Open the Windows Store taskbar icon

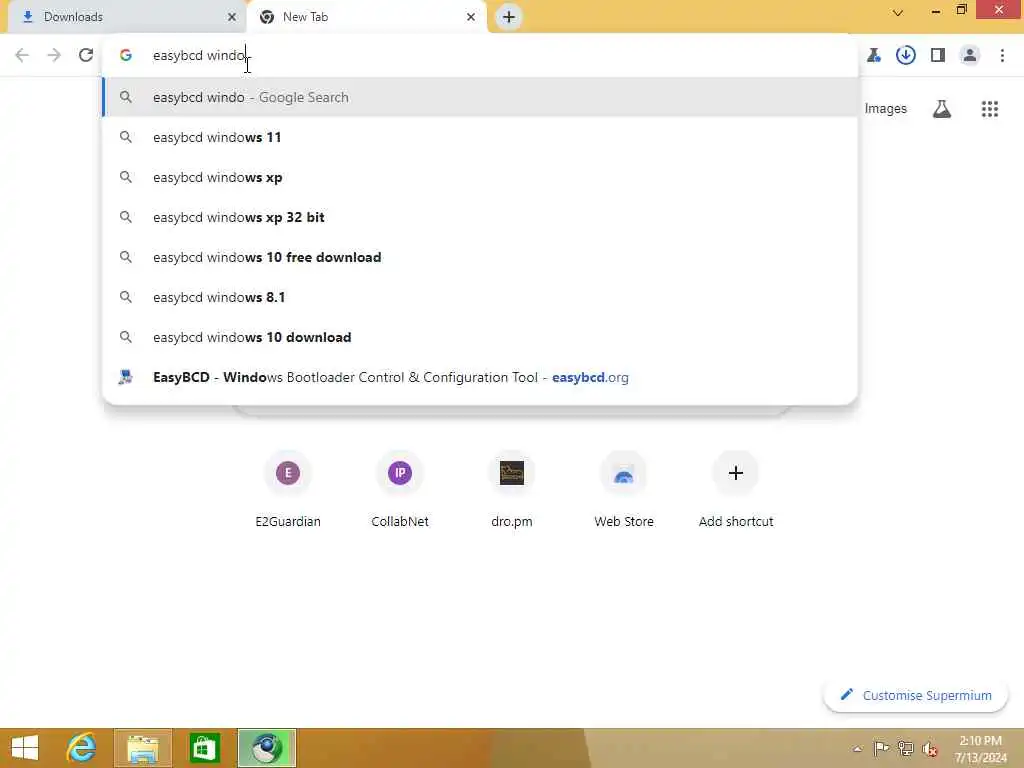tap(204, 748)
